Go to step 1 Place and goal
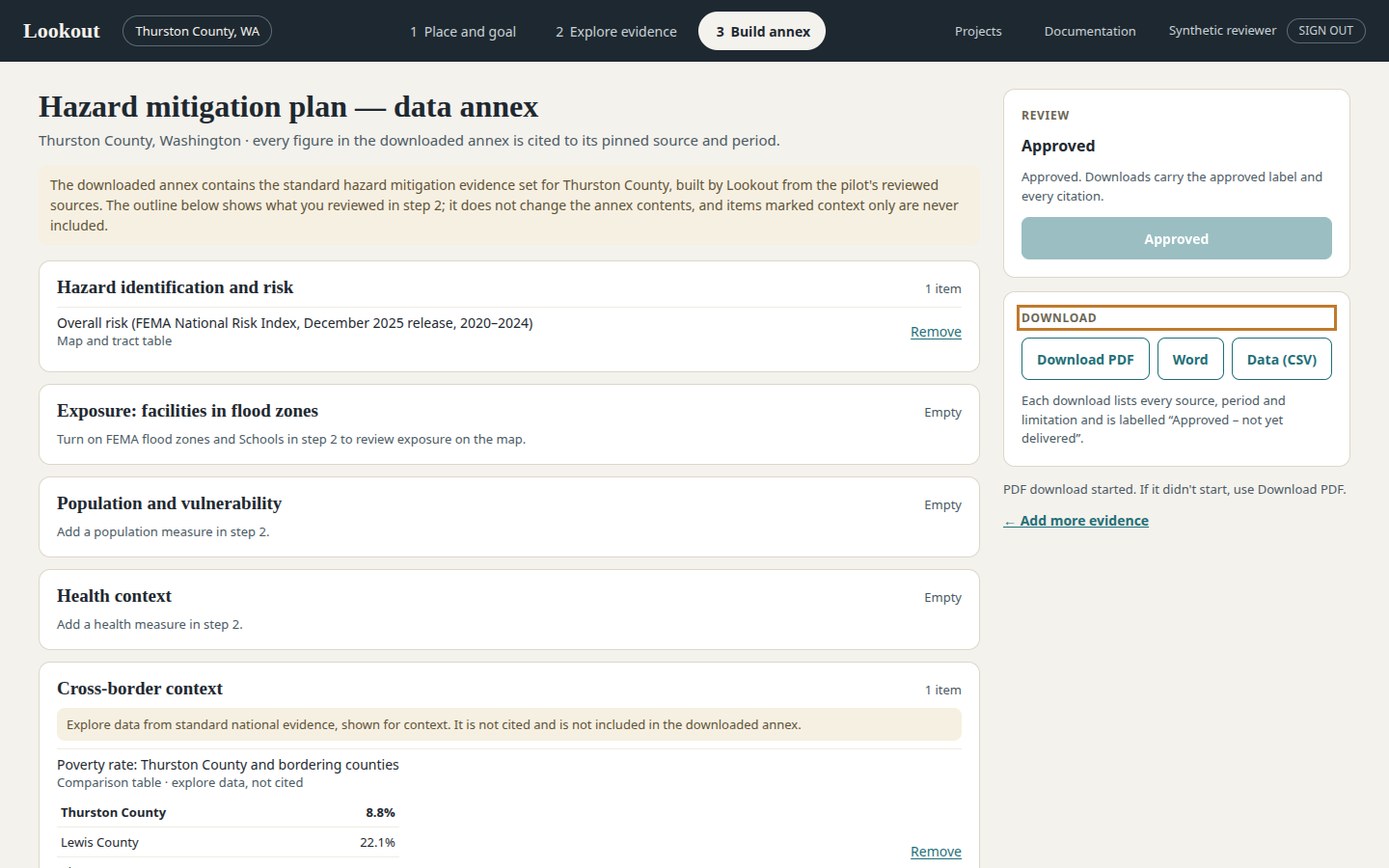 pos(463,31)
